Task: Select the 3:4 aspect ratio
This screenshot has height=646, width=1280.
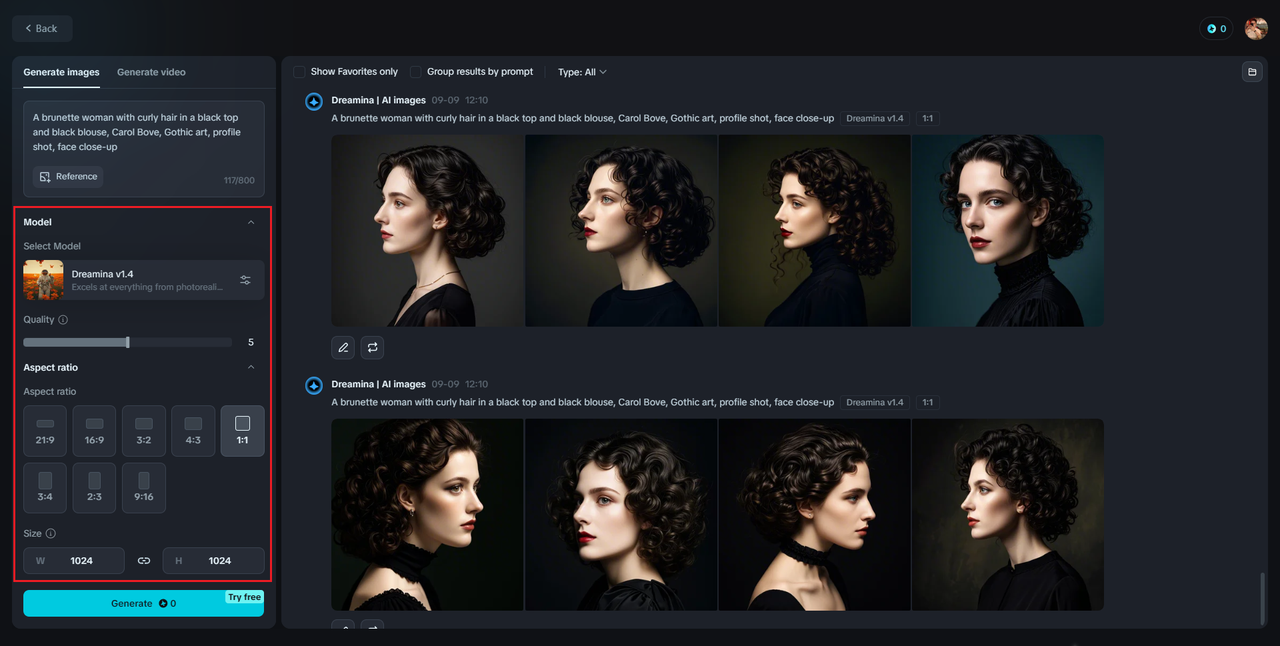Action: 45,488
